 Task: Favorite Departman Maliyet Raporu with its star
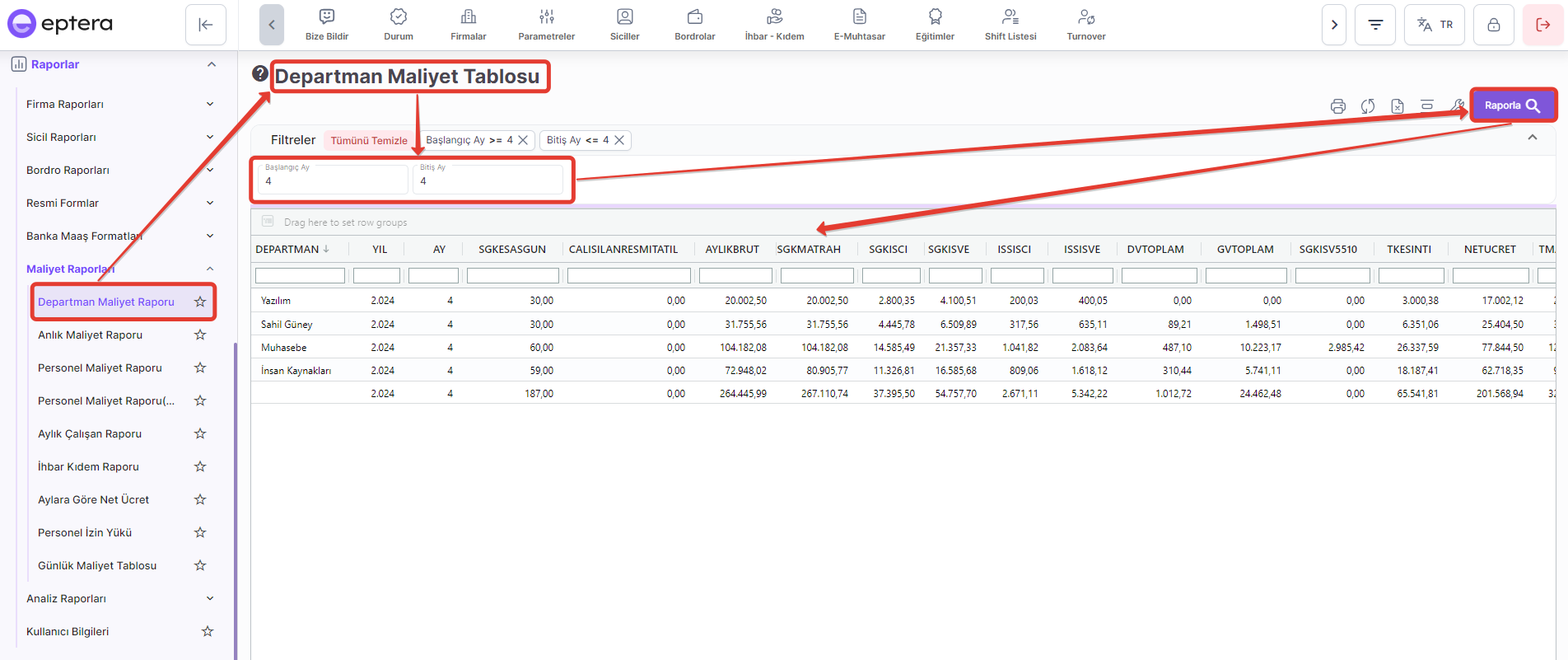coord(200,302)
